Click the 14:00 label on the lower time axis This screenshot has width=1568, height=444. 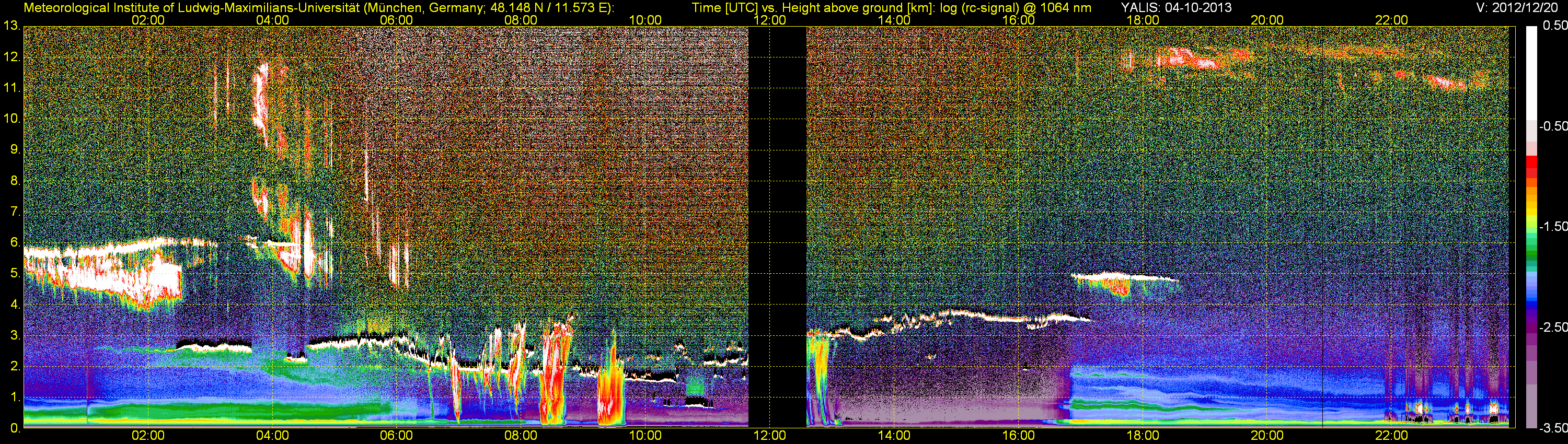click(x=894, y=436)
